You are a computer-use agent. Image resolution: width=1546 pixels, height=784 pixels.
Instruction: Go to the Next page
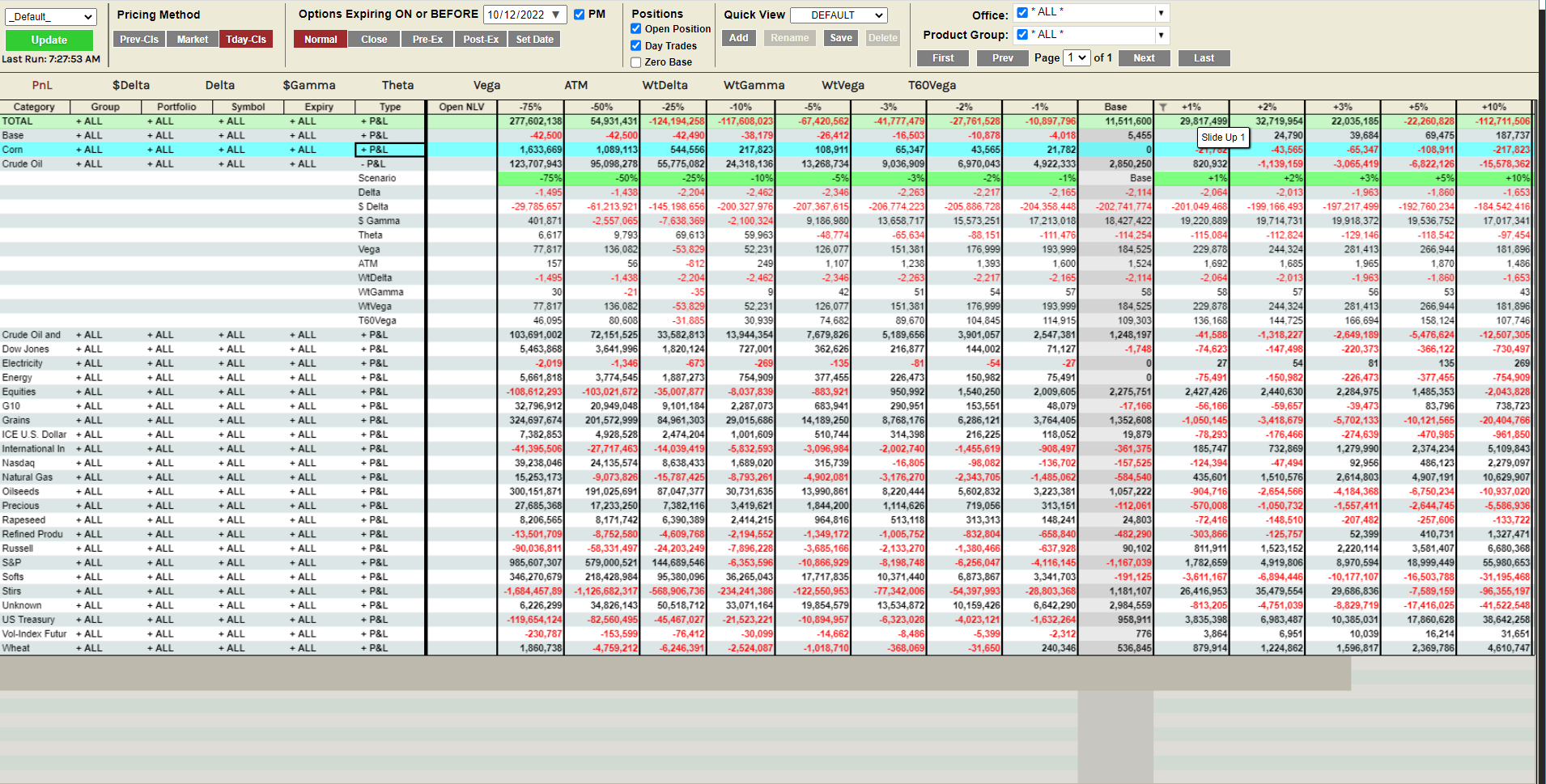1145,58
